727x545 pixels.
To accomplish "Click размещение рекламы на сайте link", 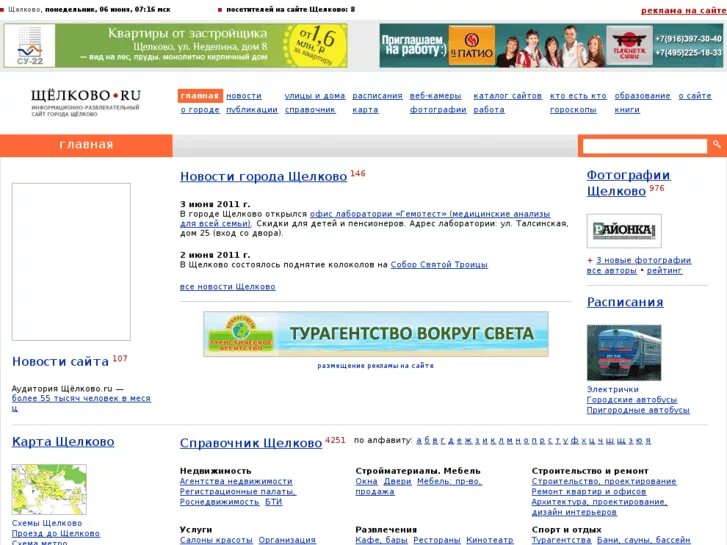I will point(376,365).
